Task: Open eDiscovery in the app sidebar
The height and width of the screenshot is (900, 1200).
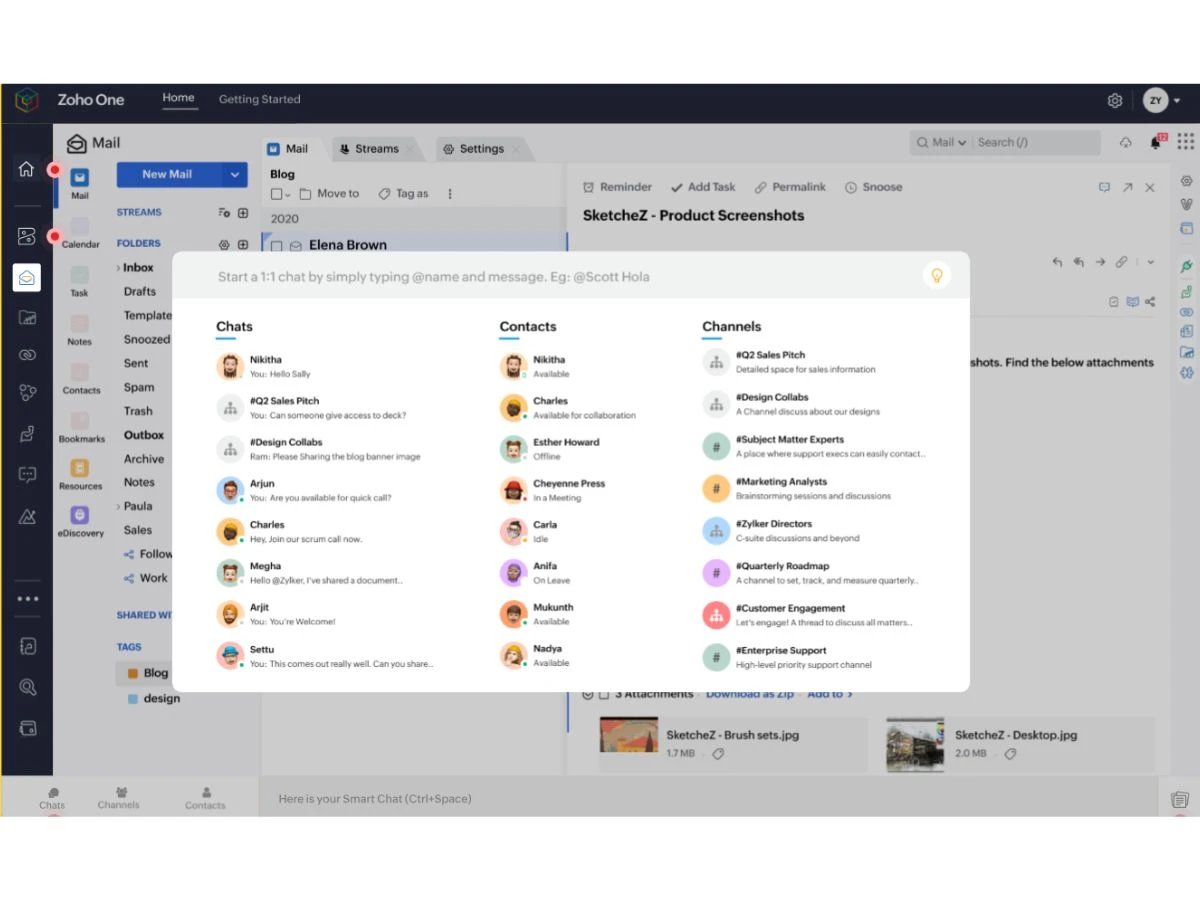Action: point(80,521)
